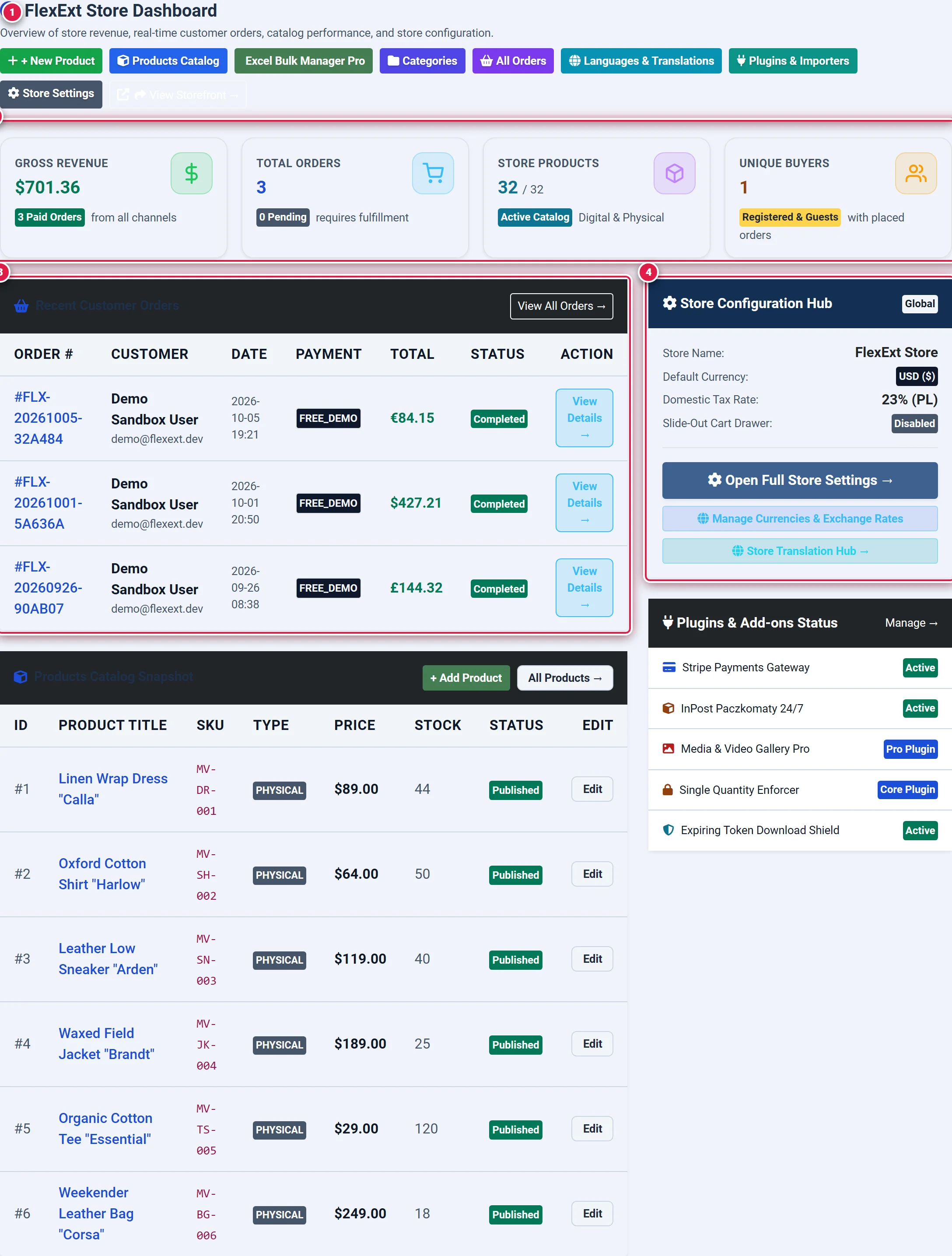Open Excel Bulk Manager Pro
952x1256 pixels.
coord(304,61)
